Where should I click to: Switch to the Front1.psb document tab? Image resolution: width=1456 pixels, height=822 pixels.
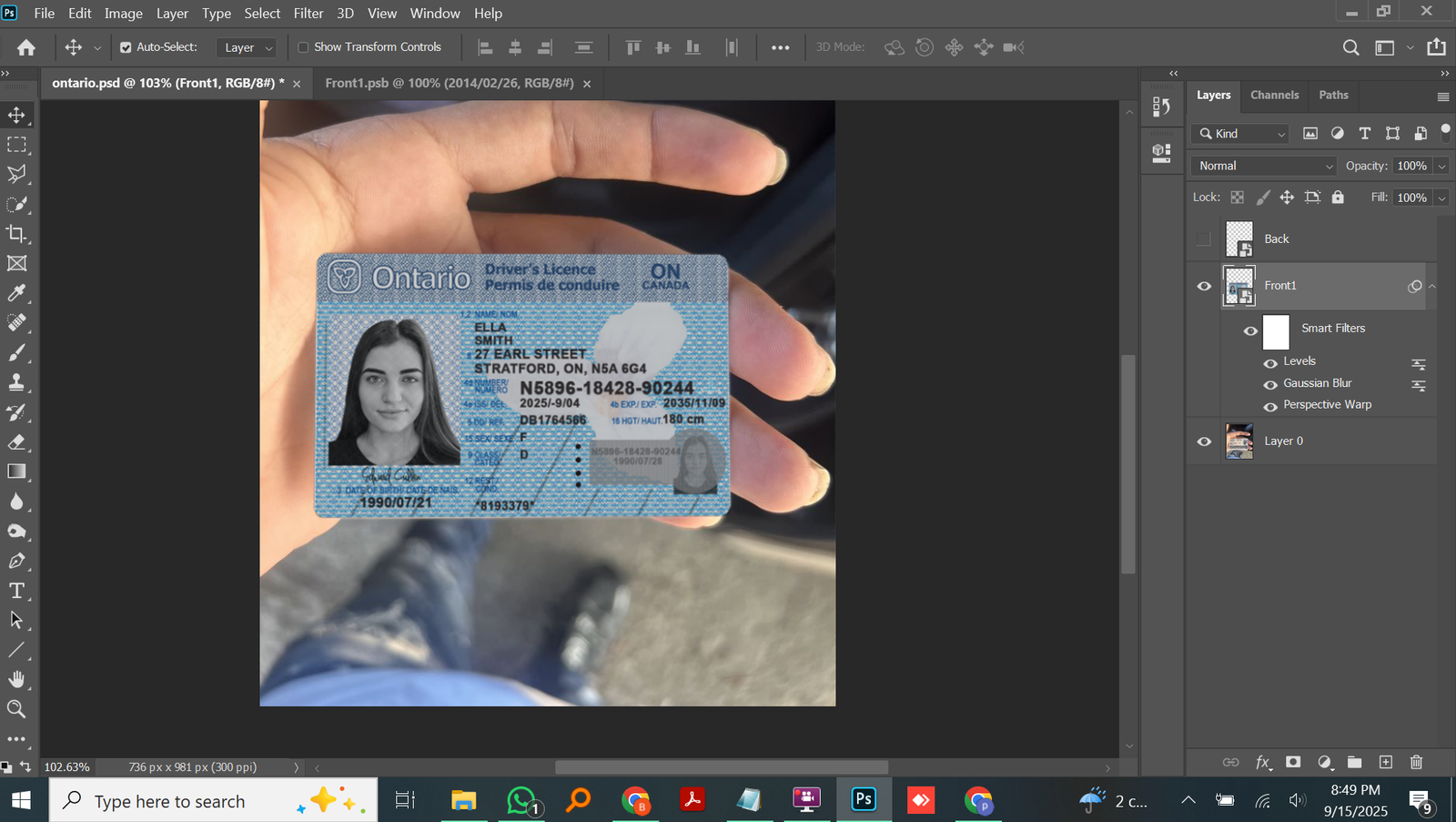click(x=449, y=83)
